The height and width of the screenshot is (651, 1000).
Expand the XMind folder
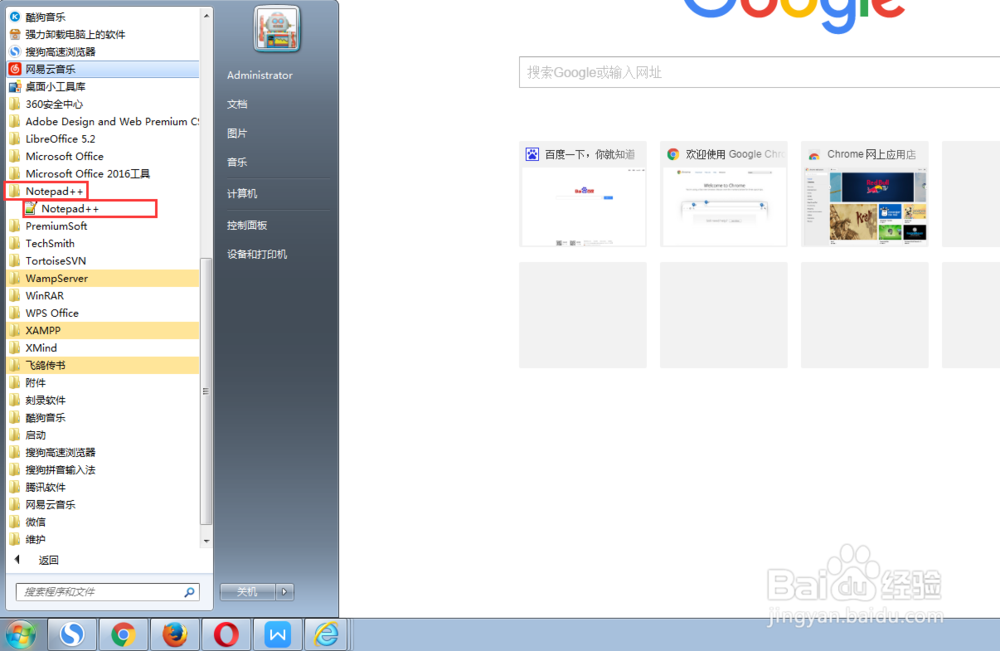coord(102,348)
